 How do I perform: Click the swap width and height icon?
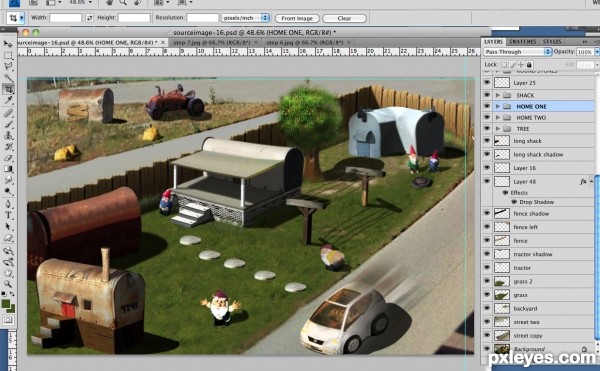[89, 18]
